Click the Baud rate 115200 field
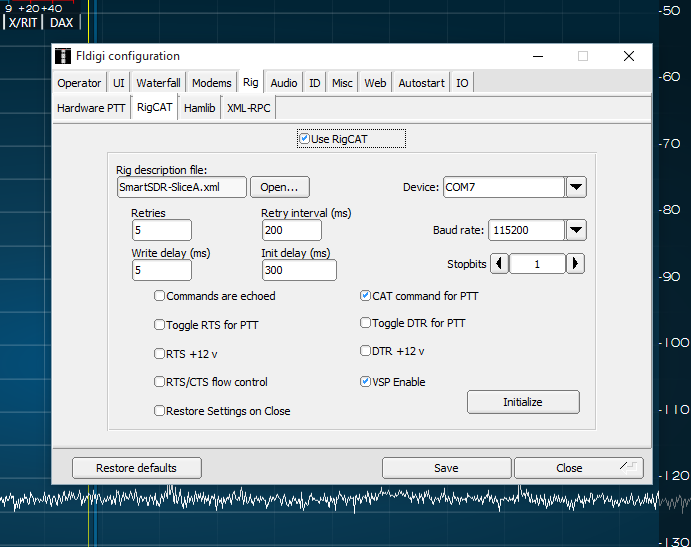The width and height of the screenshot is (691, 547). click(526, 230)
